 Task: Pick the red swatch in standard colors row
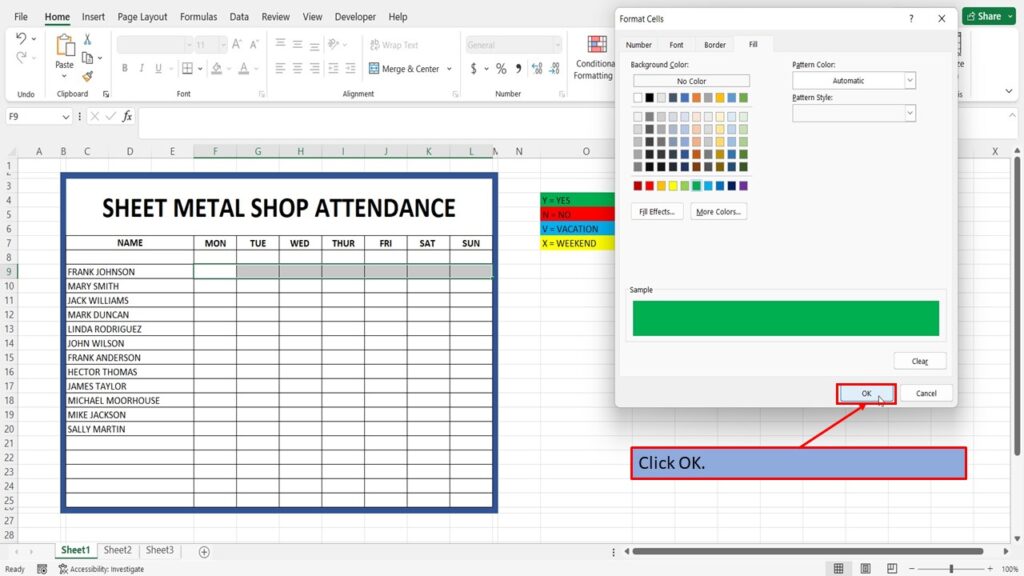click(650, 186)
